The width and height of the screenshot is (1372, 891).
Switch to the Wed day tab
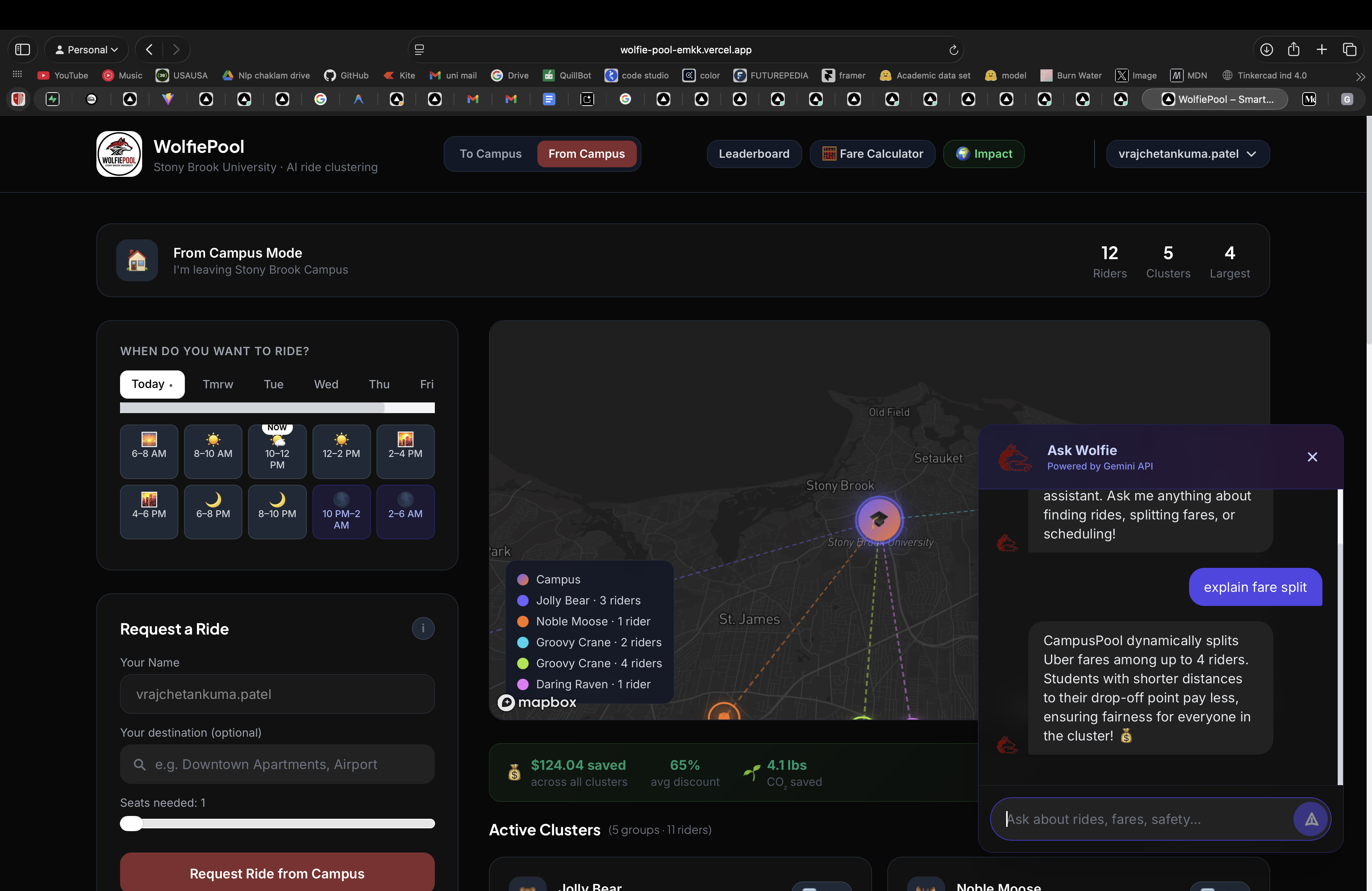pos(326,385)
